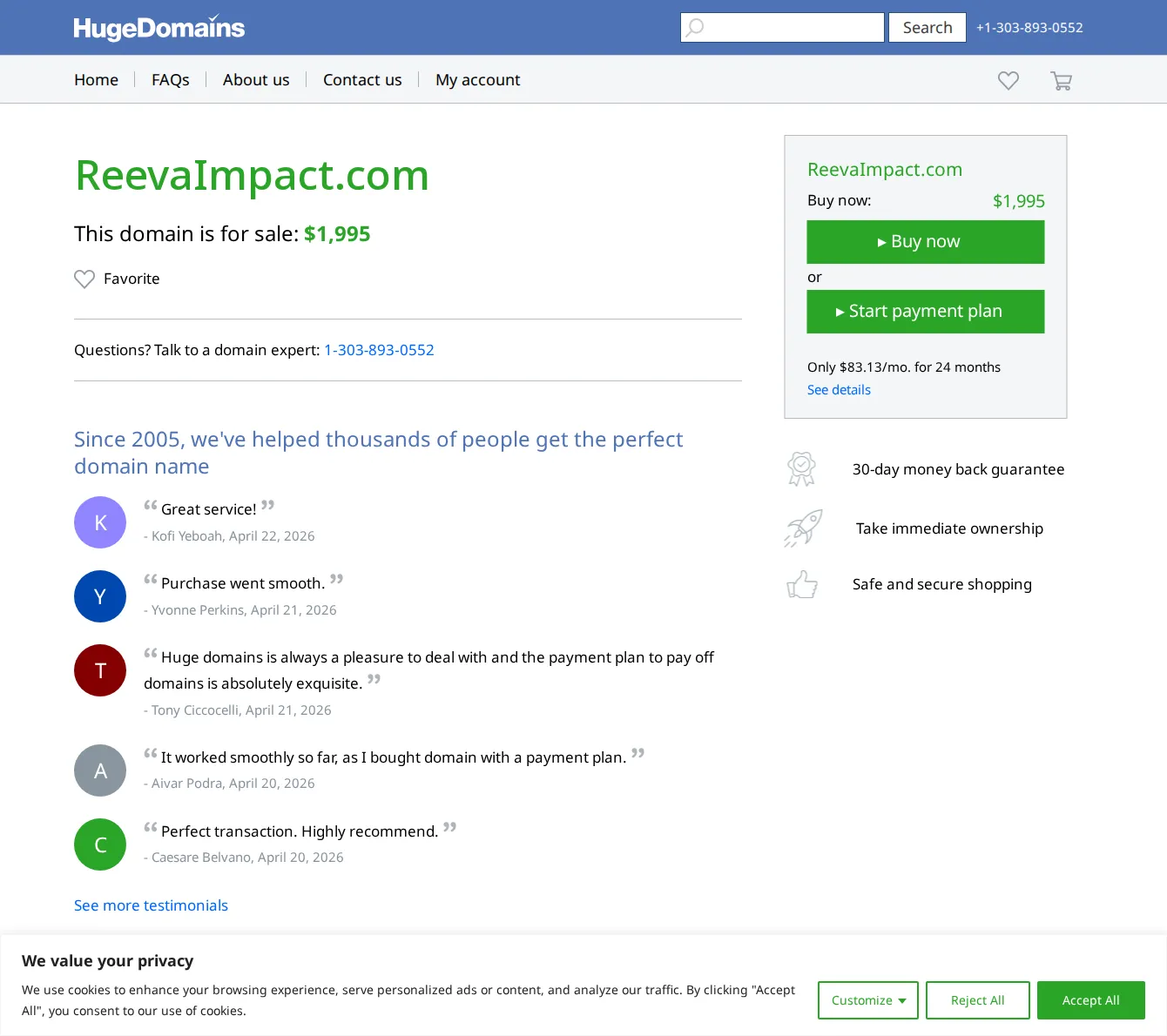Click '30-day money back guarantee' text
This screenshot has height=1036, width=1167.
[958, 469]
